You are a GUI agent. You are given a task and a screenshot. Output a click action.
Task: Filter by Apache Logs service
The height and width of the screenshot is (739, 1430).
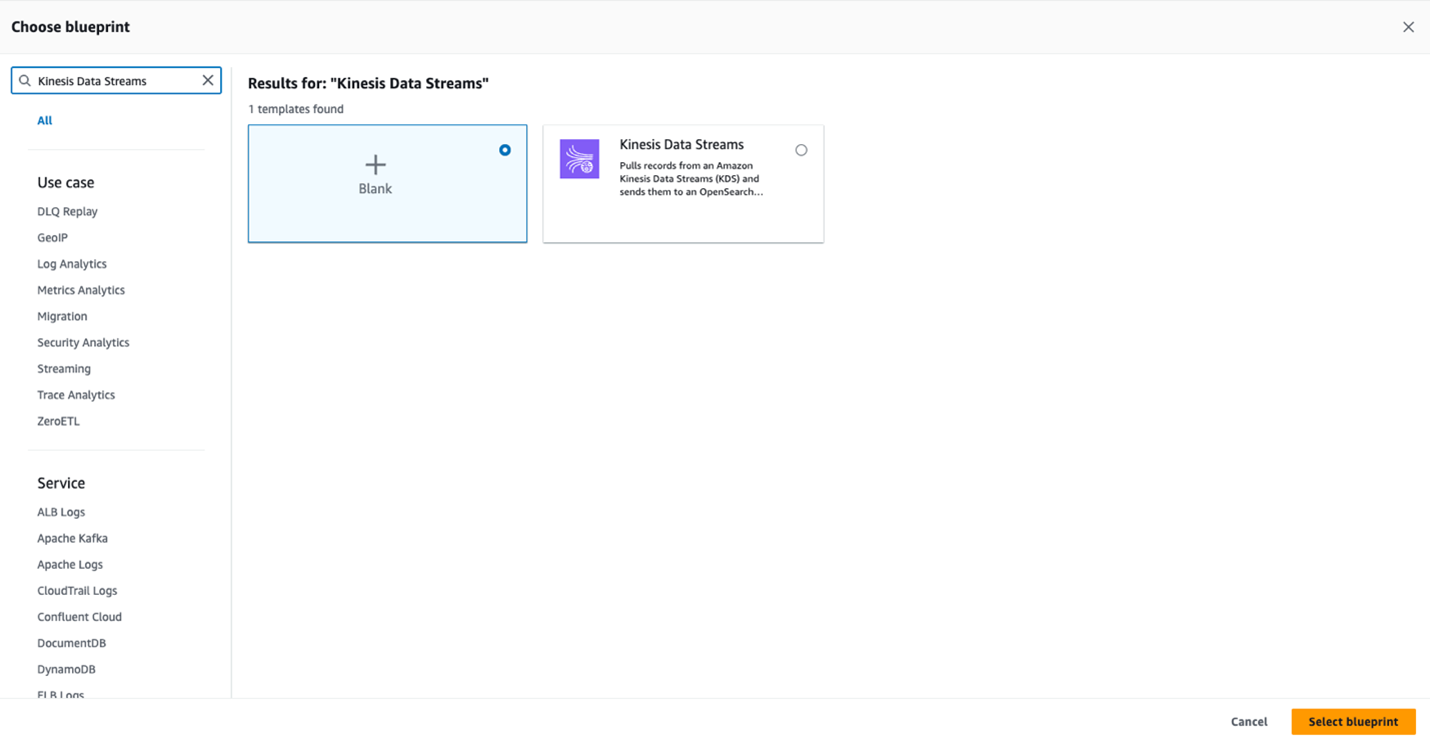pos(70,564)
